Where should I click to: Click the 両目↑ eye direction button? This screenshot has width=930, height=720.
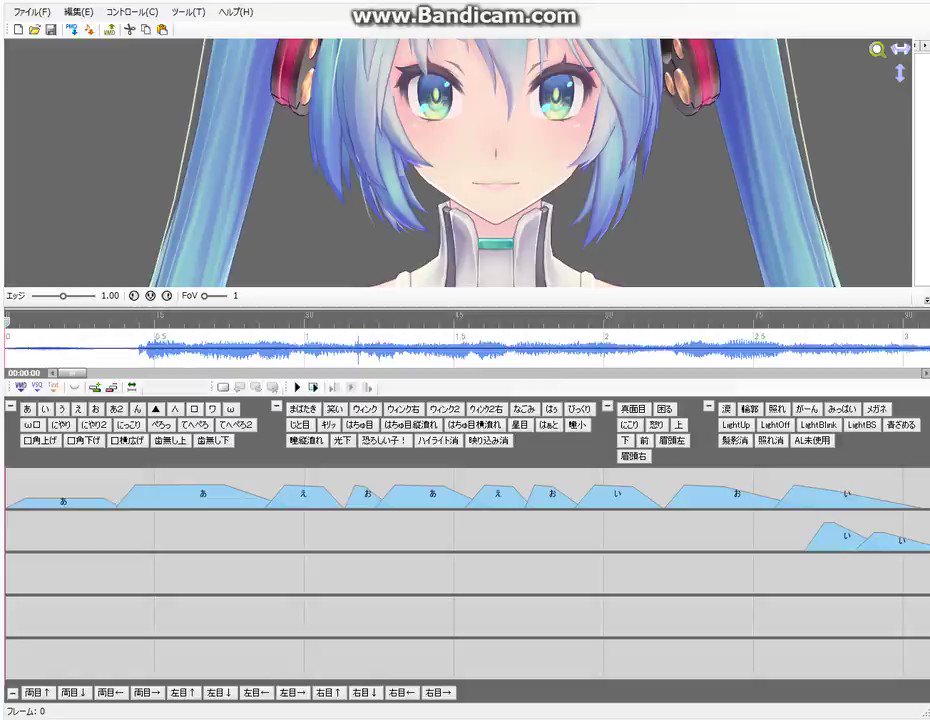(x=38, y=692)
